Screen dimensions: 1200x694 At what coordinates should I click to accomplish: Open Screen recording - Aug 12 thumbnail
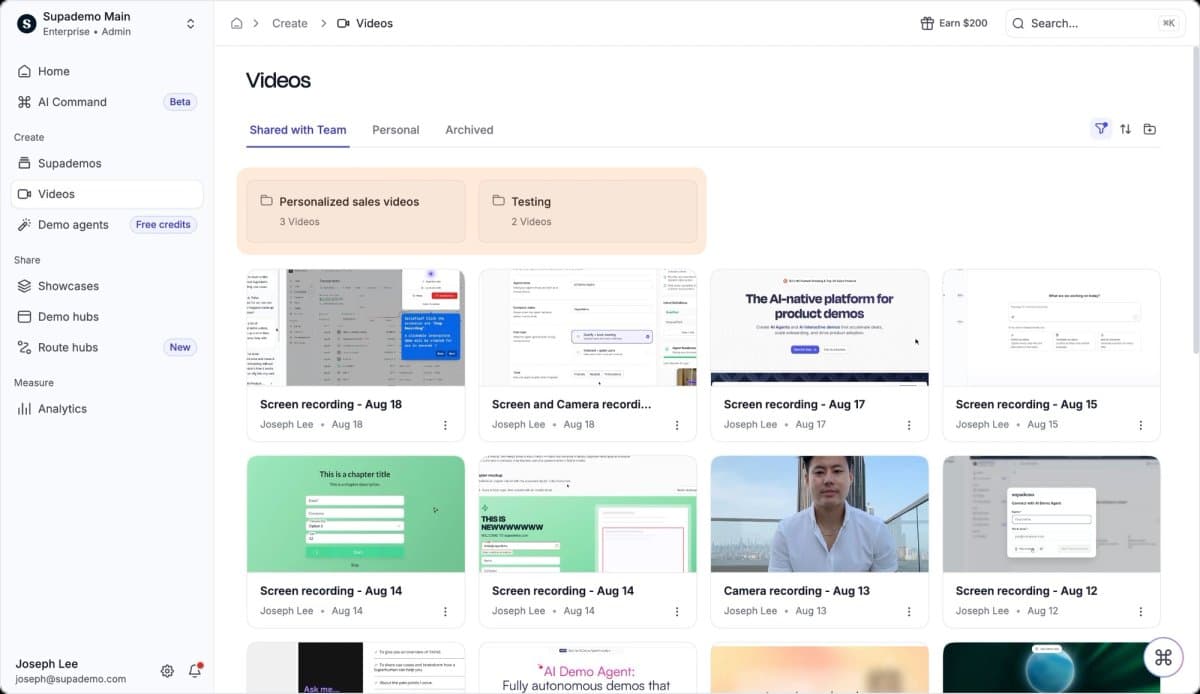1051,514
